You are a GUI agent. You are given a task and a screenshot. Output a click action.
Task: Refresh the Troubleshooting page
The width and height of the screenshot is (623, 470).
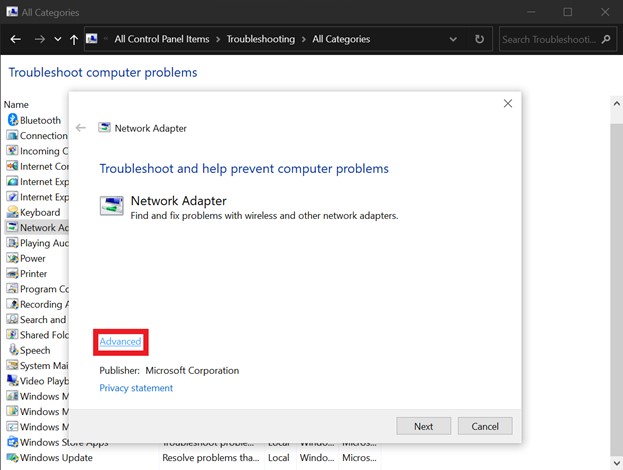tap(480, 39)
